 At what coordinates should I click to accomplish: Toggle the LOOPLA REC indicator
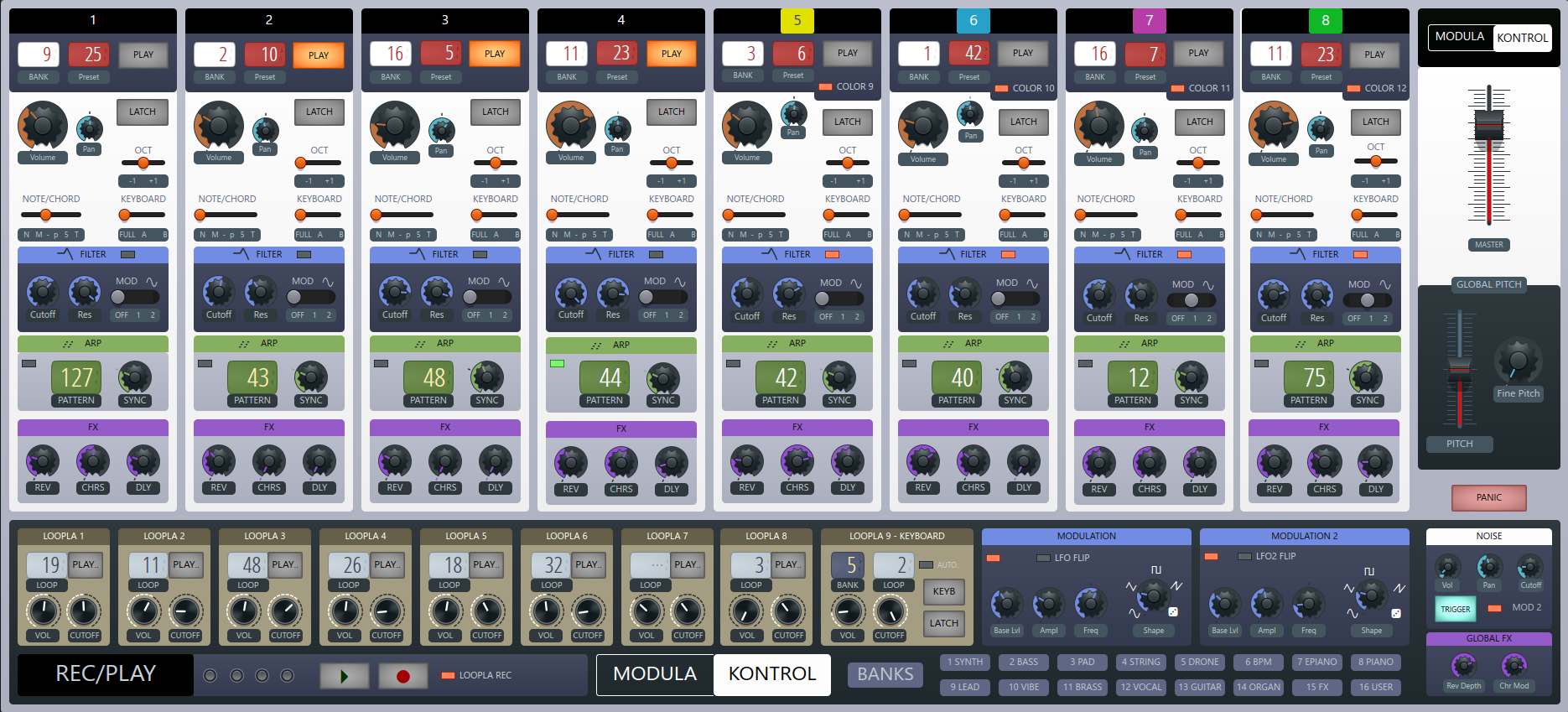448,675
